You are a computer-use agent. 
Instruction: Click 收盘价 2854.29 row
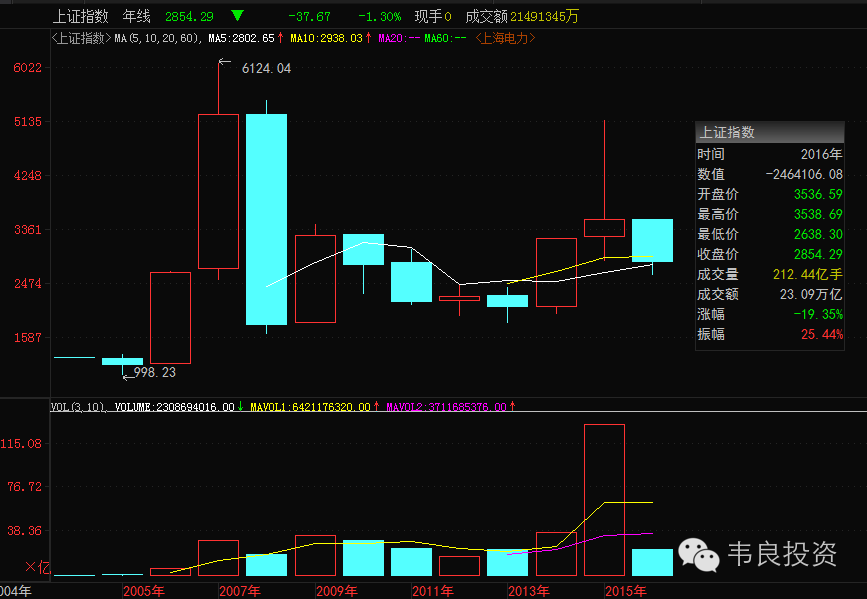[x=770, y=254]
